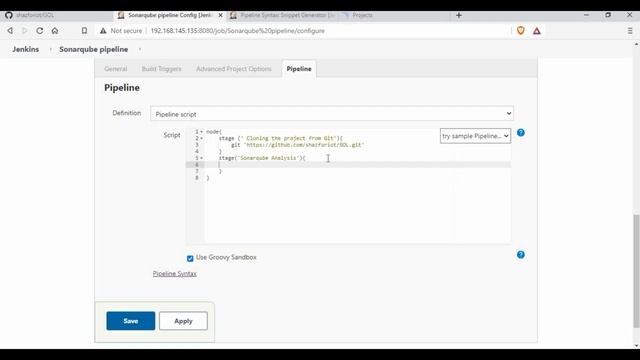Viewport: 640px width, 360px height.
Task: Click the 'Sonarqube Analysis' stage text
Action: (x=268, y=158)
